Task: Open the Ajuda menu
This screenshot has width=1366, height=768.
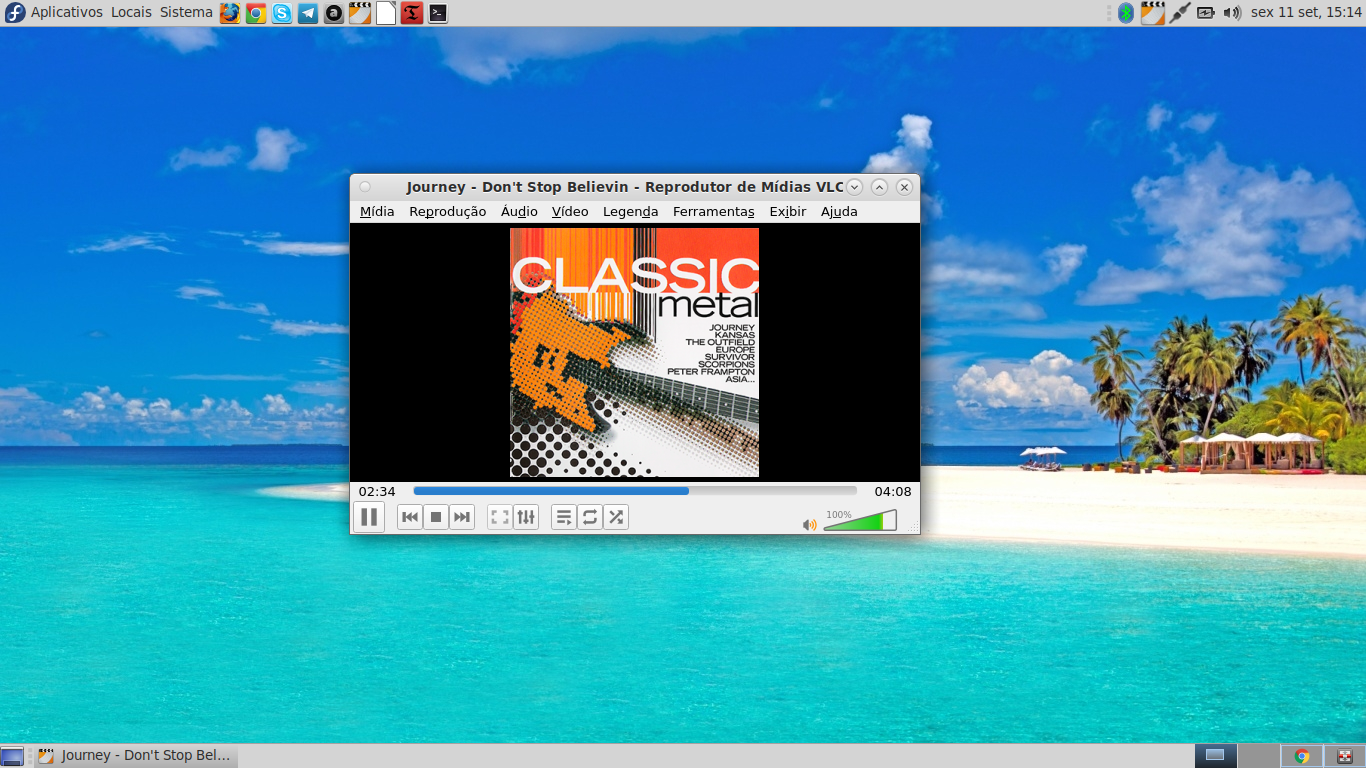Action: (839, 211)
